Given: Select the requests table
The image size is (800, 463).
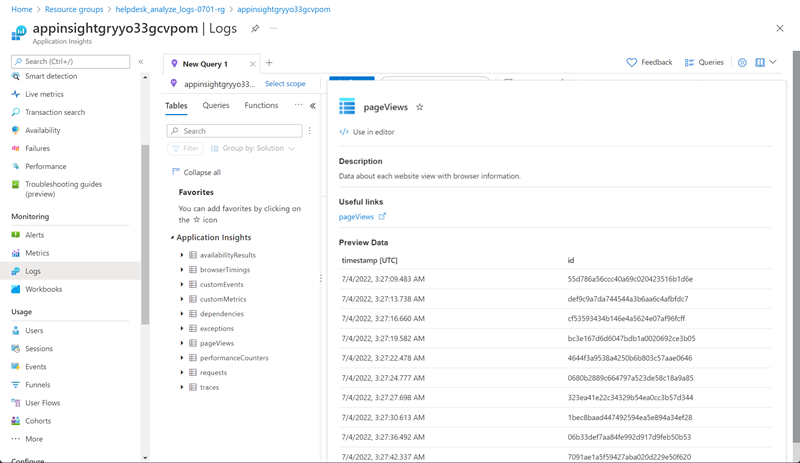Looking at the screenshot, I should [213, 373].
